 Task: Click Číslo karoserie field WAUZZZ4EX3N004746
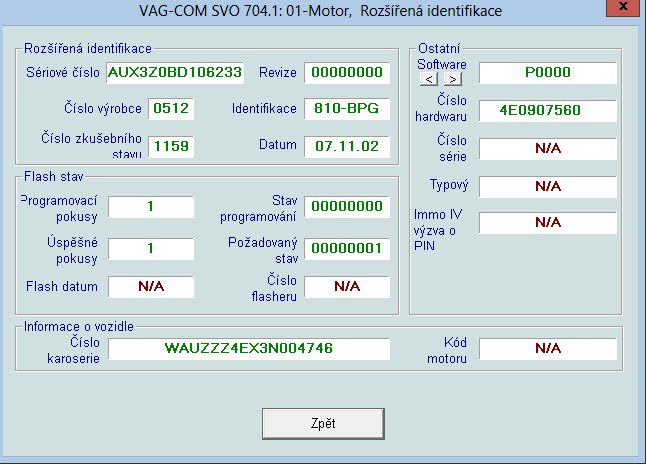pos(249,349)
